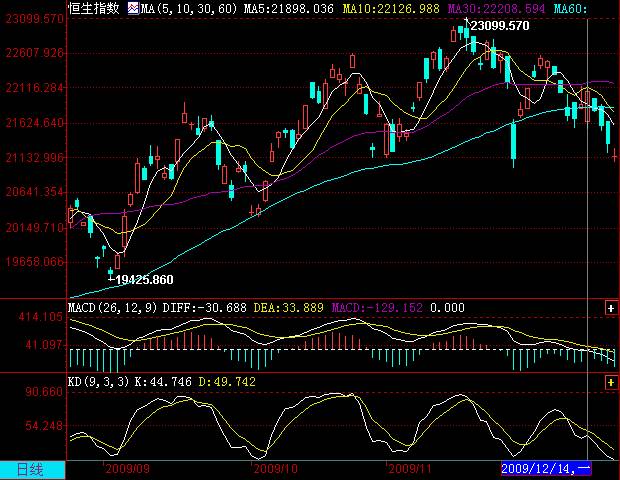
Task: Click the low price marker 19425.860
Action: (x=144, y=280)
